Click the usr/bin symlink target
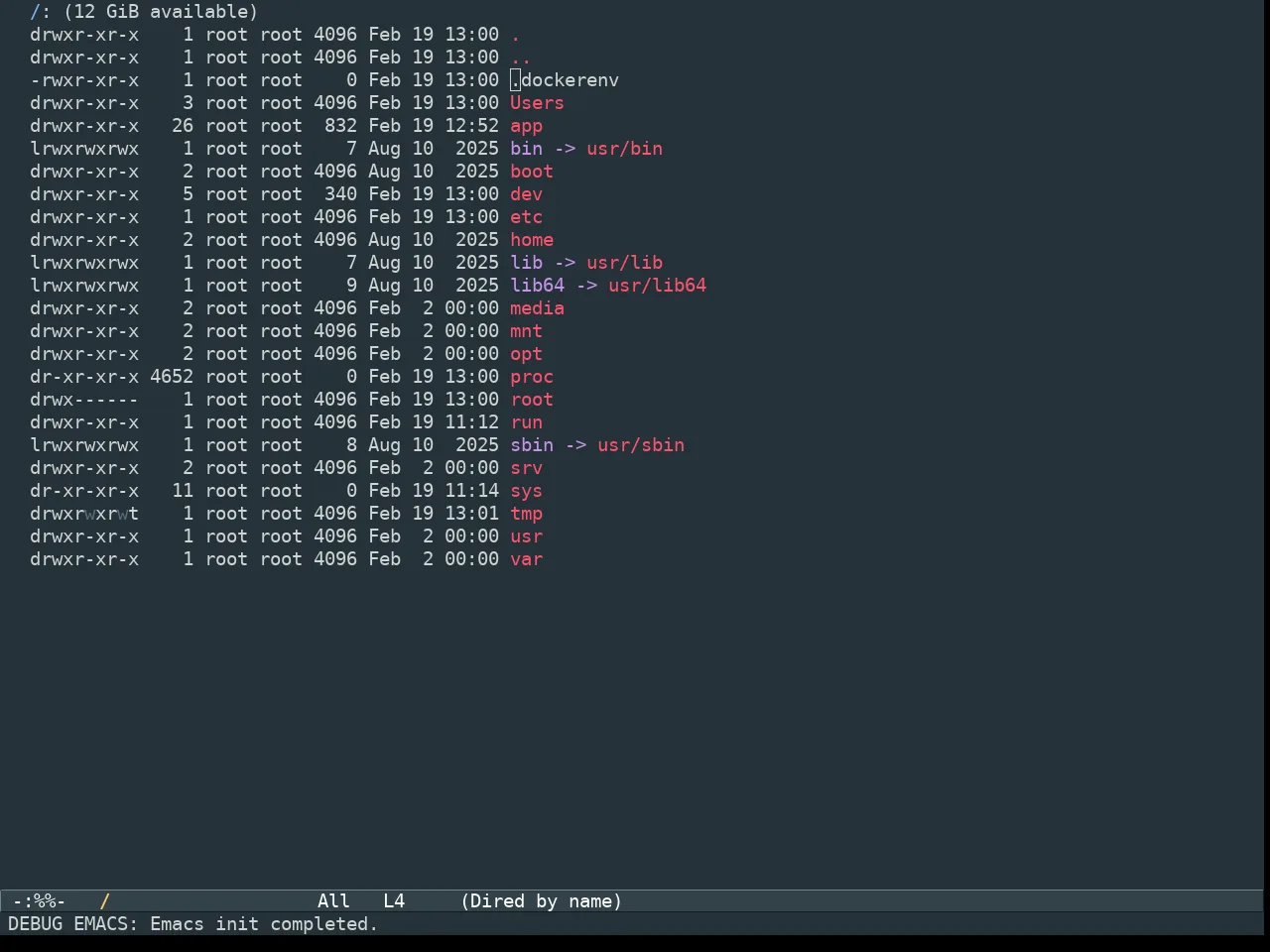 [624, 149]
